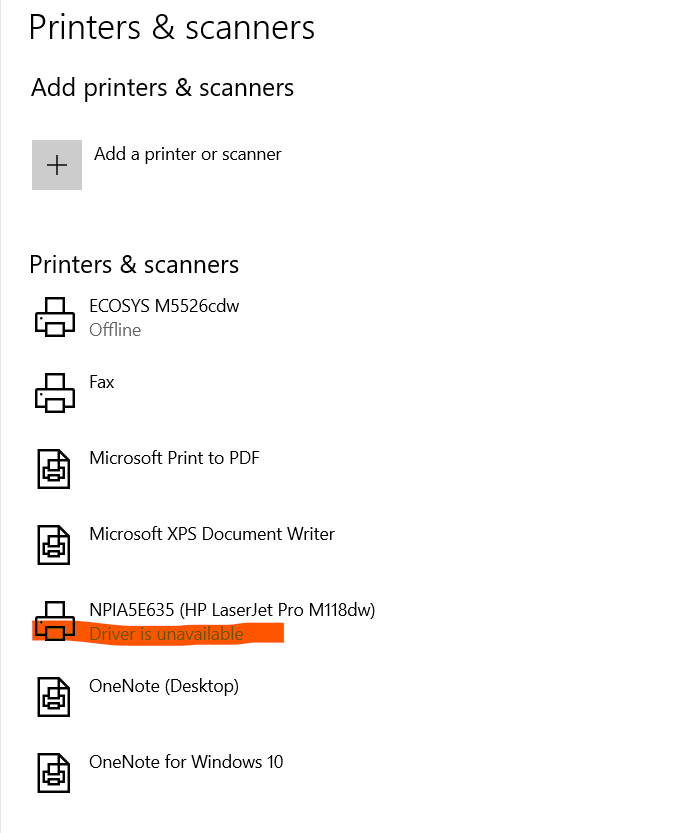Select NPIA5E635 (HP LaserJet Pro M118dw) name

pos(232,610)
